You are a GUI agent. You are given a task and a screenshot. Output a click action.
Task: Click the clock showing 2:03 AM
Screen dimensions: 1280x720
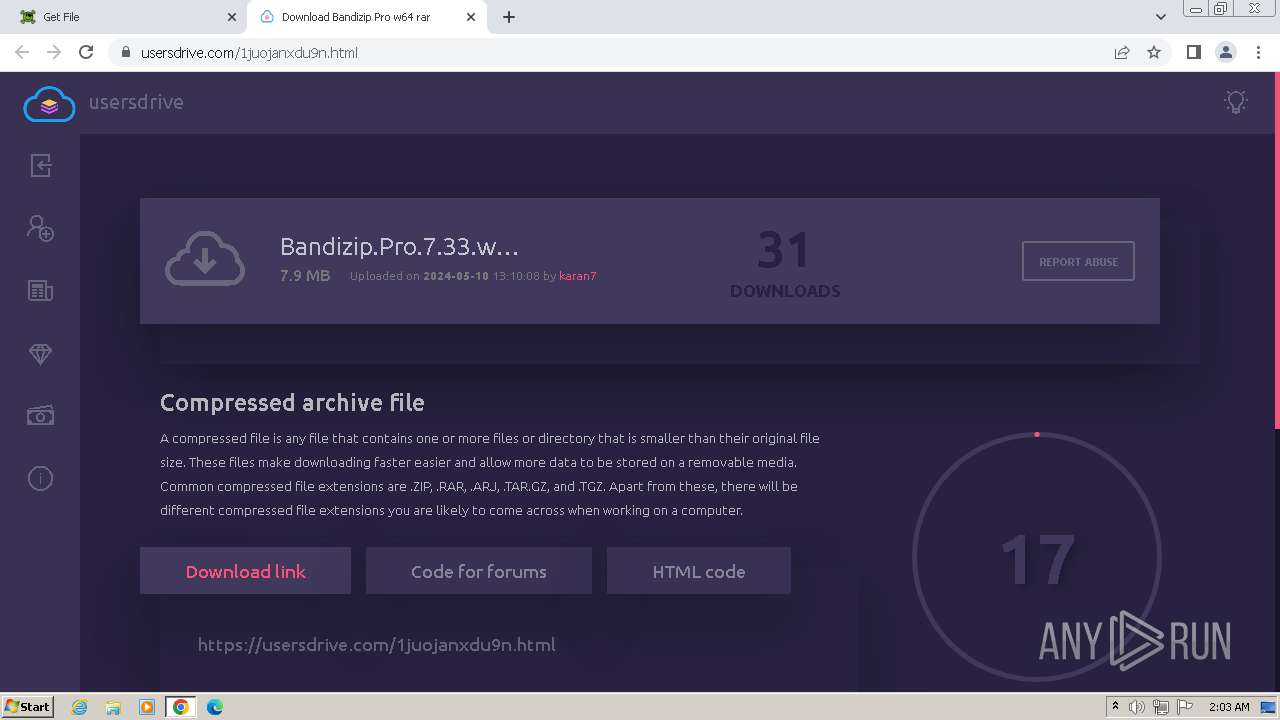tap(1229, 707)
